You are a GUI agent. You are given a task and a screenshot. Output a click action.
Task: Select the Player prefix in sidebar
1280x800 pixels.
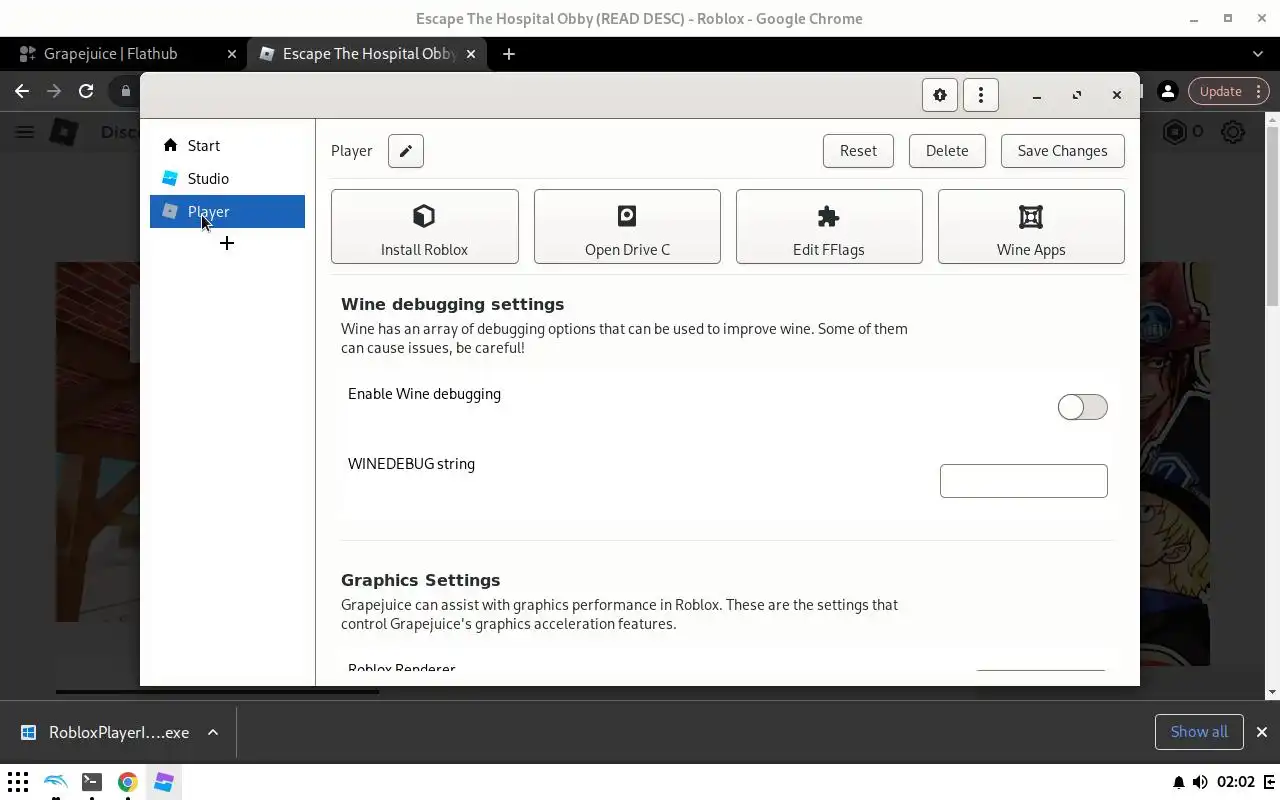tap(227, 212)
